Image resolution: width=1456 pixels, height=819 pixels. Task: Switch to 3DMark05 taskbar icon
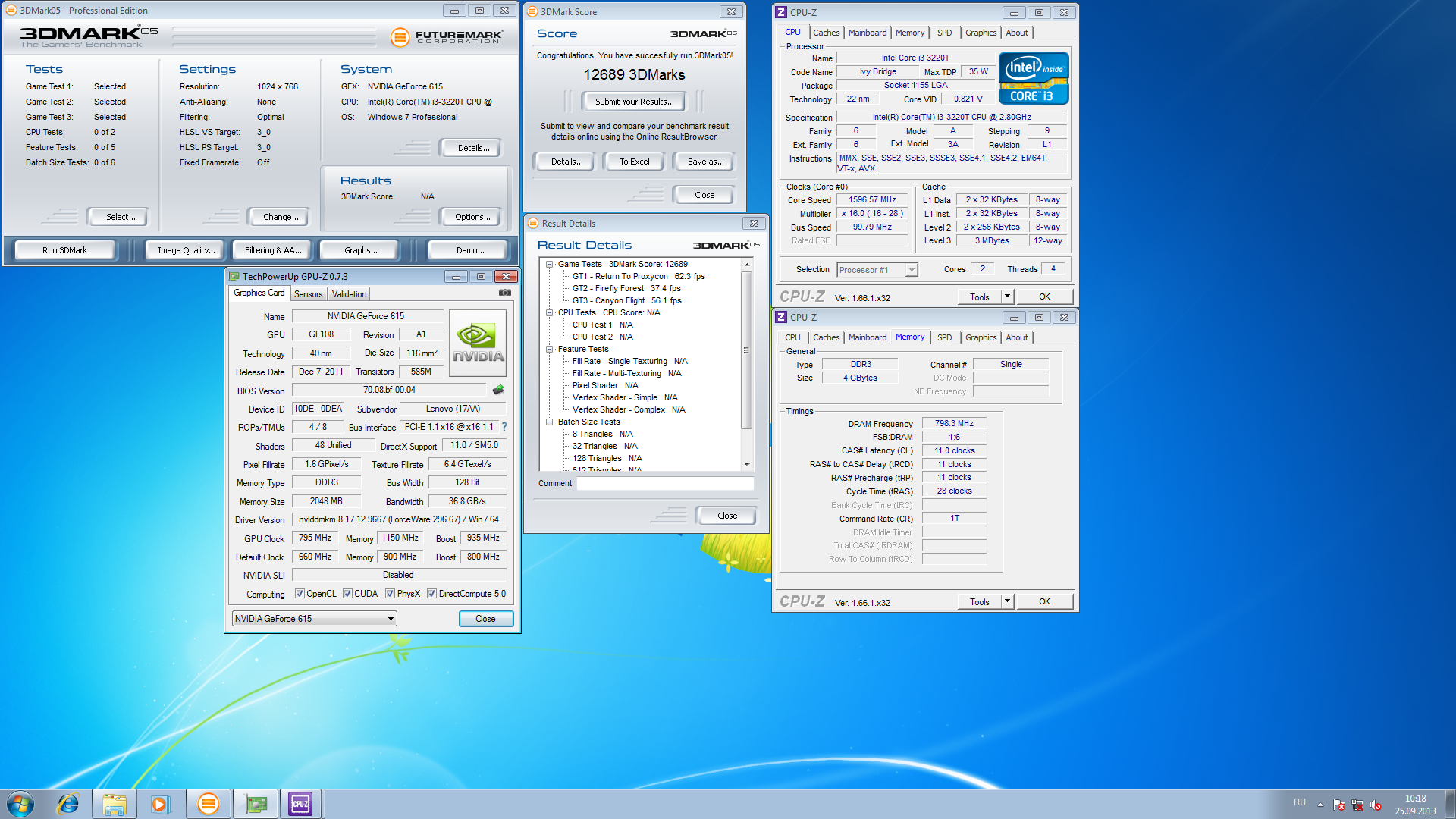(208, 804)
